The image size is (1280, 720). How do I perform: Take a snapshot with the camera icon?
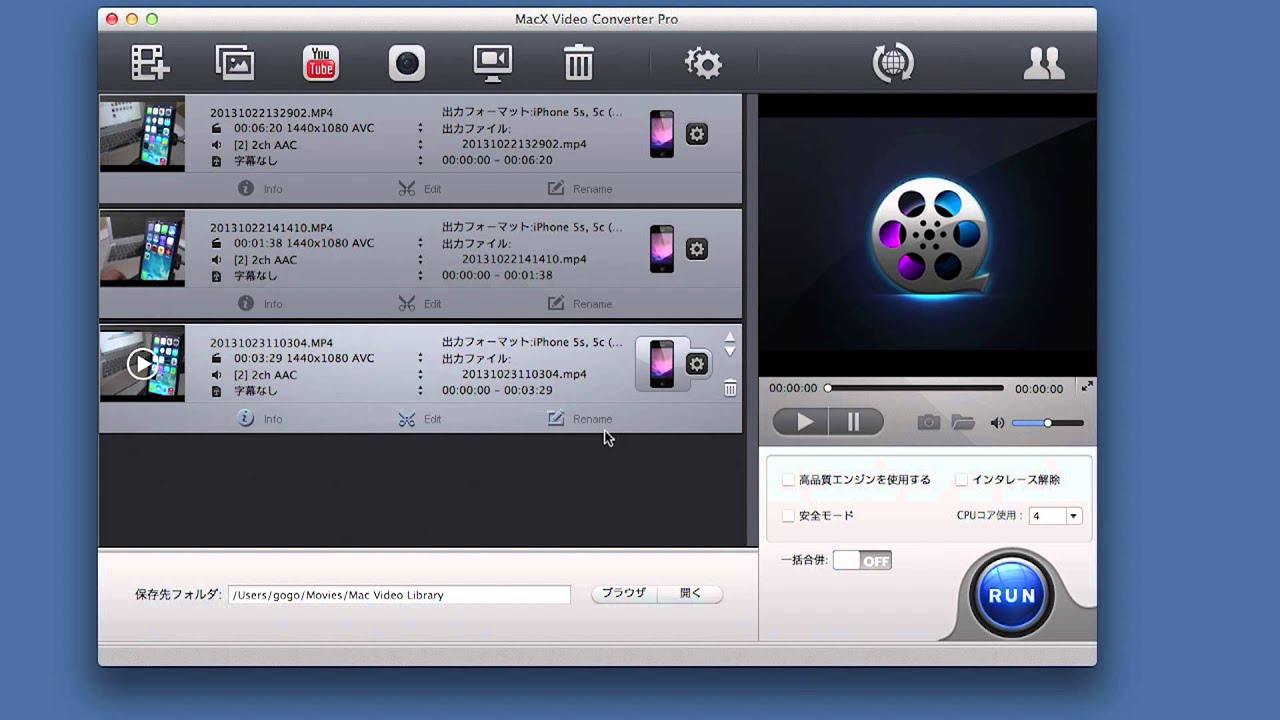click(x=929, y=423)
